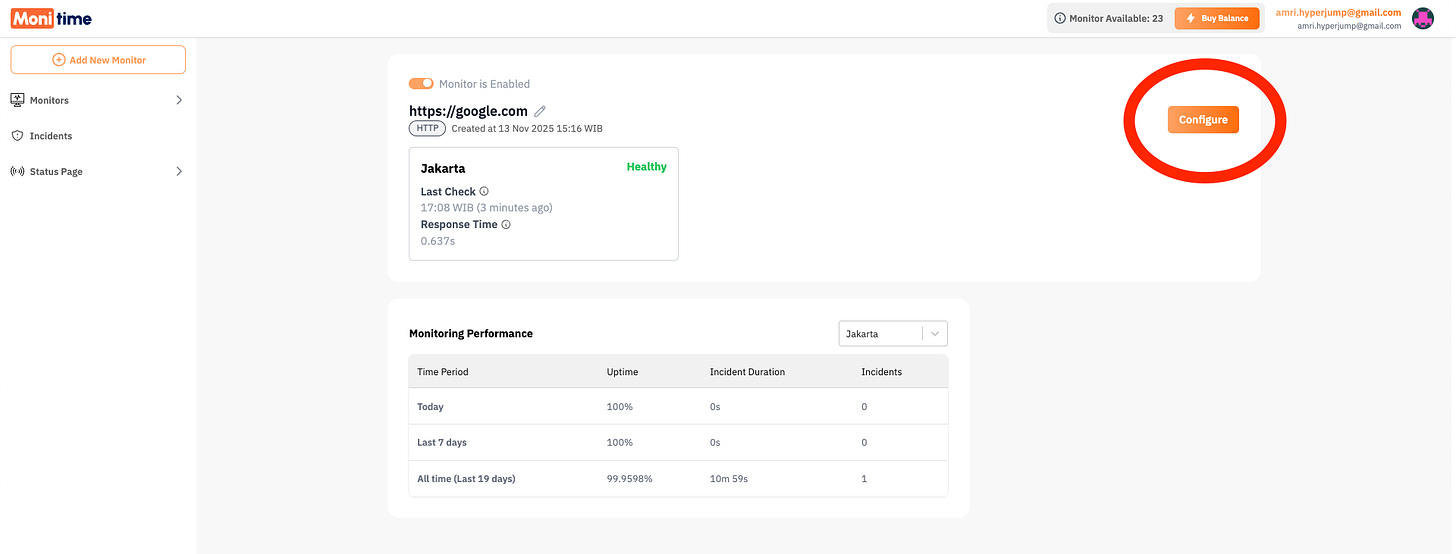Click the Incidents shield icon

tap(17, 136)
